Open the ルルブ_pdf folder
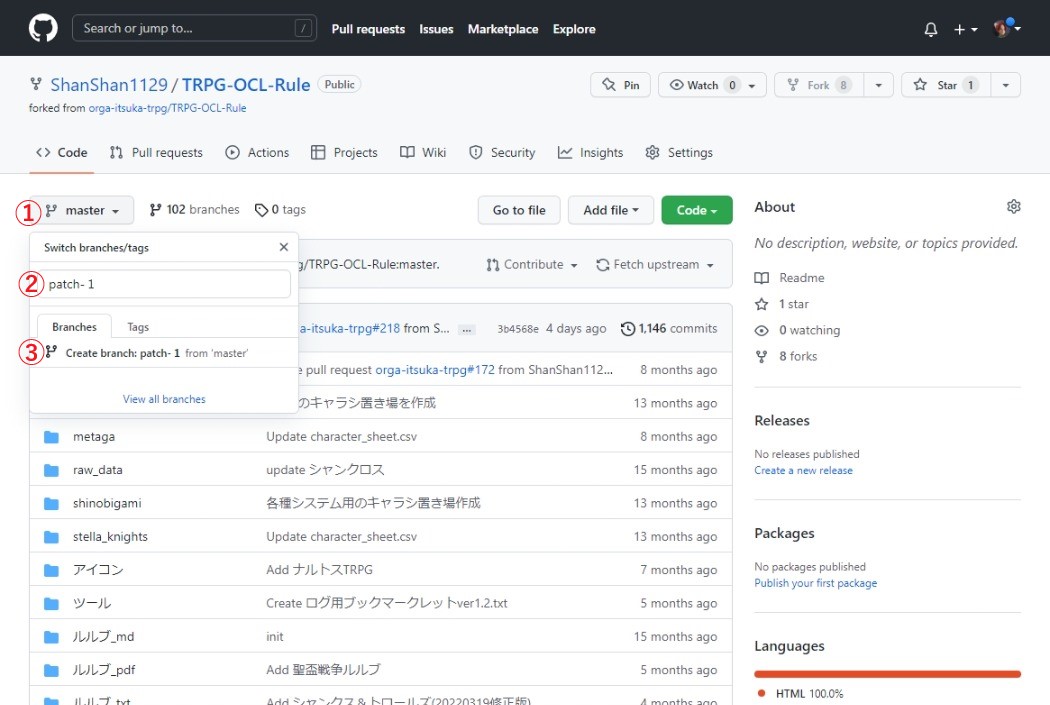Viewport: 1050px width, 705px height. coord(104,670)
